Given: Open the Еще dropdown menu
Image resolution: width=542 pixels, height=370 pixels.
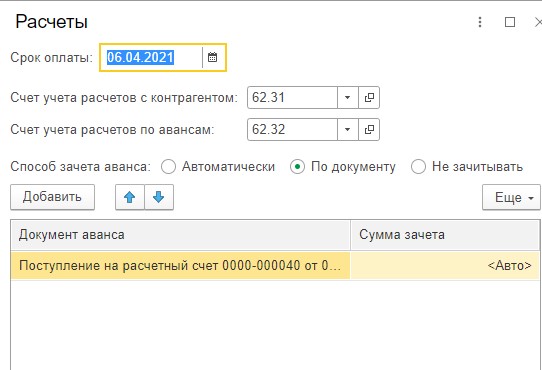Looking at the screenshot, I should click(x=511, y=197).
